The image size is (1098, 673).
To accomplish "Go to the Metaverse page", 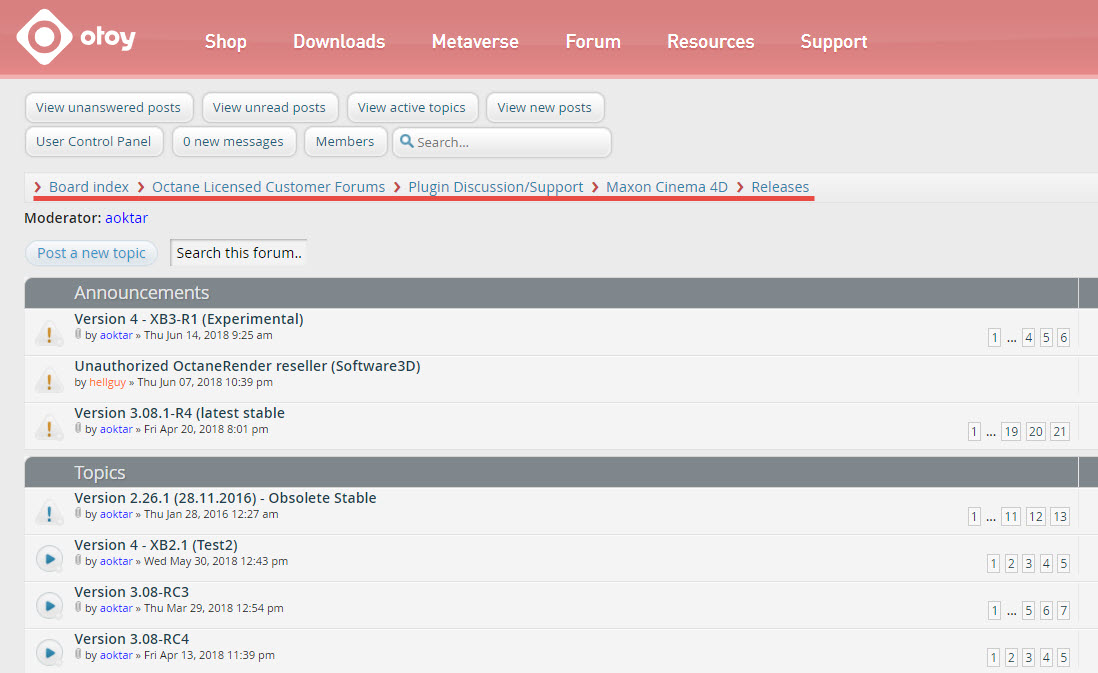I will (x=475, y=42).
